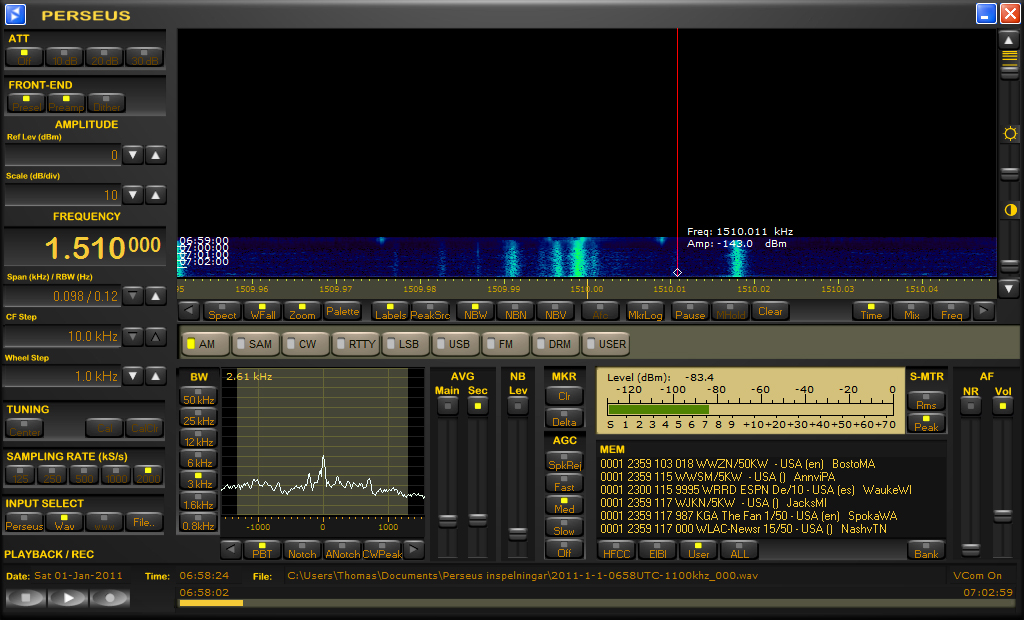This screenshot has width=1024, height=620.
Task: Select SAM demodulation mode
Action: (255, 344)
